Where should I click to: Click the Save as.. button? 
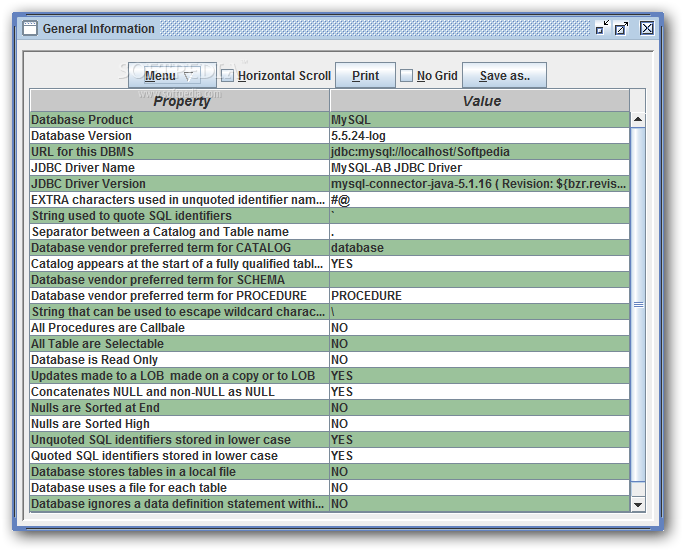coord(504,75)
